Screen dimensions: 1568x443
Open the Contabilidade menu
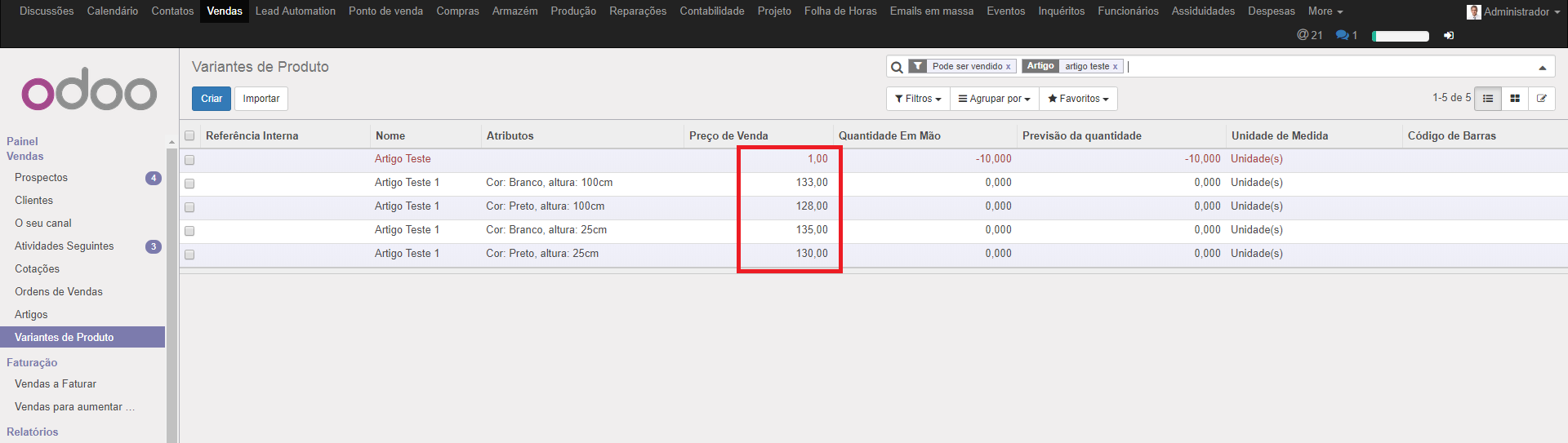pos(711,11)
